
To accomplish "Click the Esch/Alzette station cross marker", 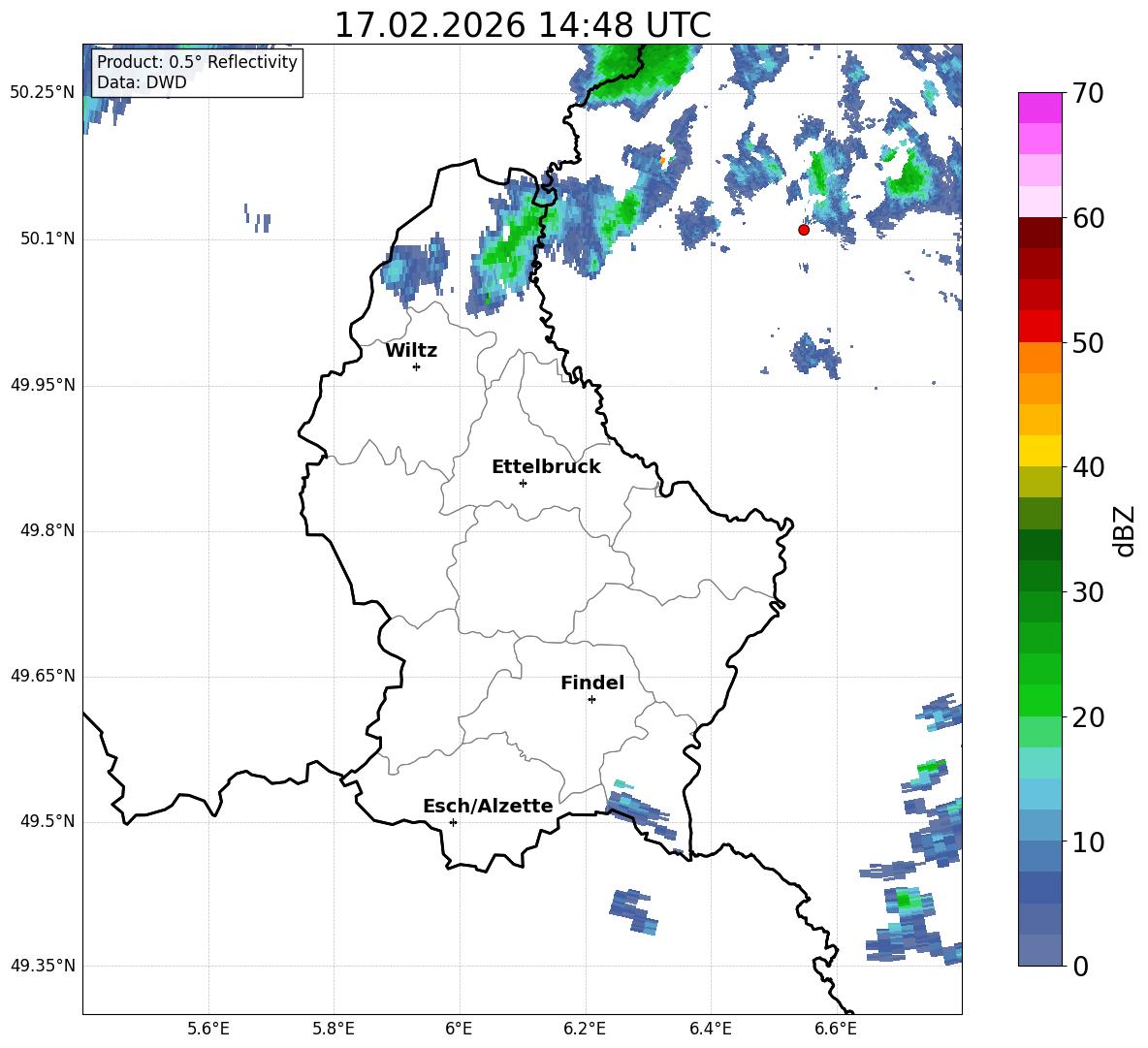I will coord(453,822).
